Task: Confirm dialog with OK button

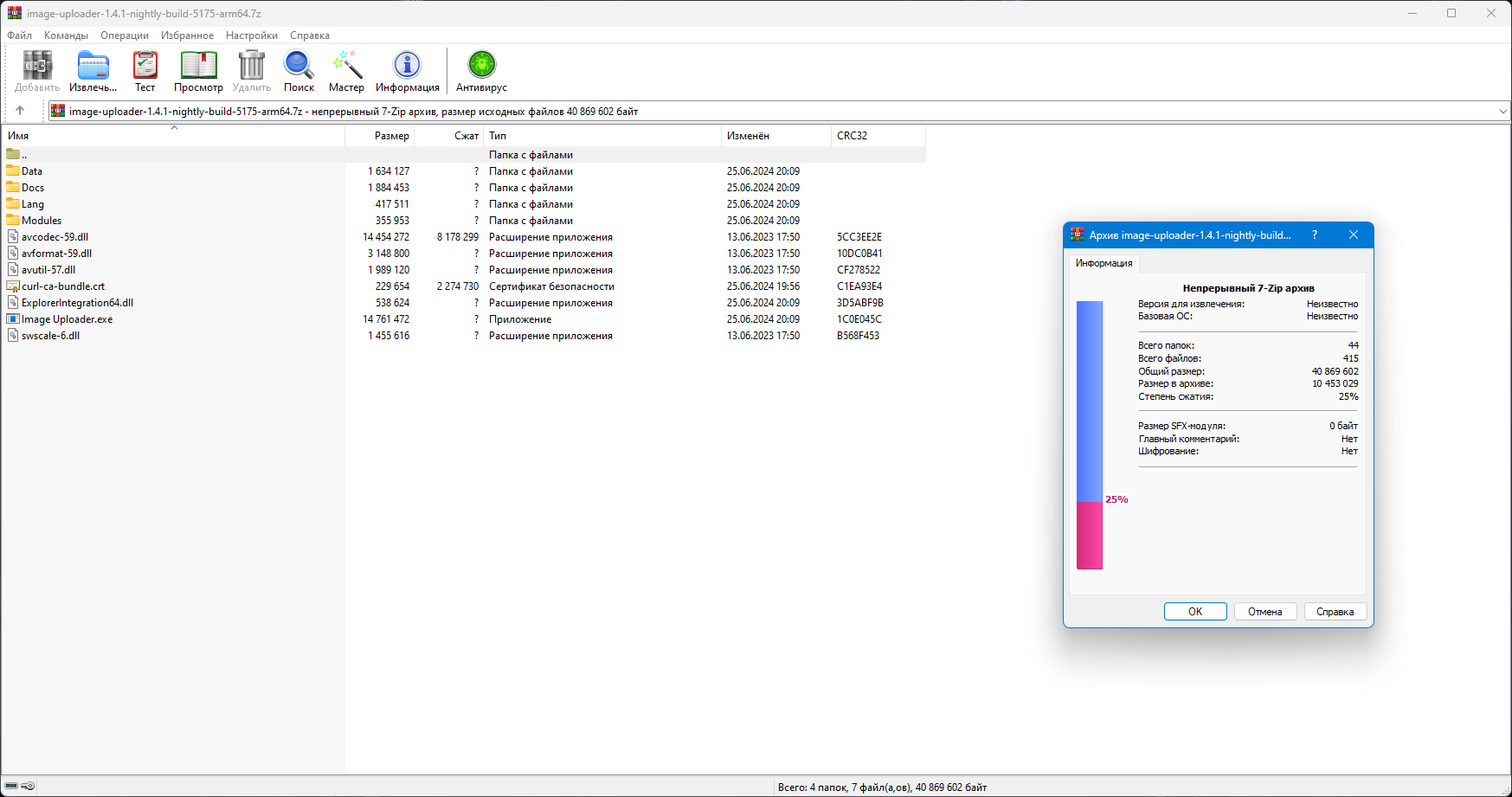Action: coord(1195,611)
